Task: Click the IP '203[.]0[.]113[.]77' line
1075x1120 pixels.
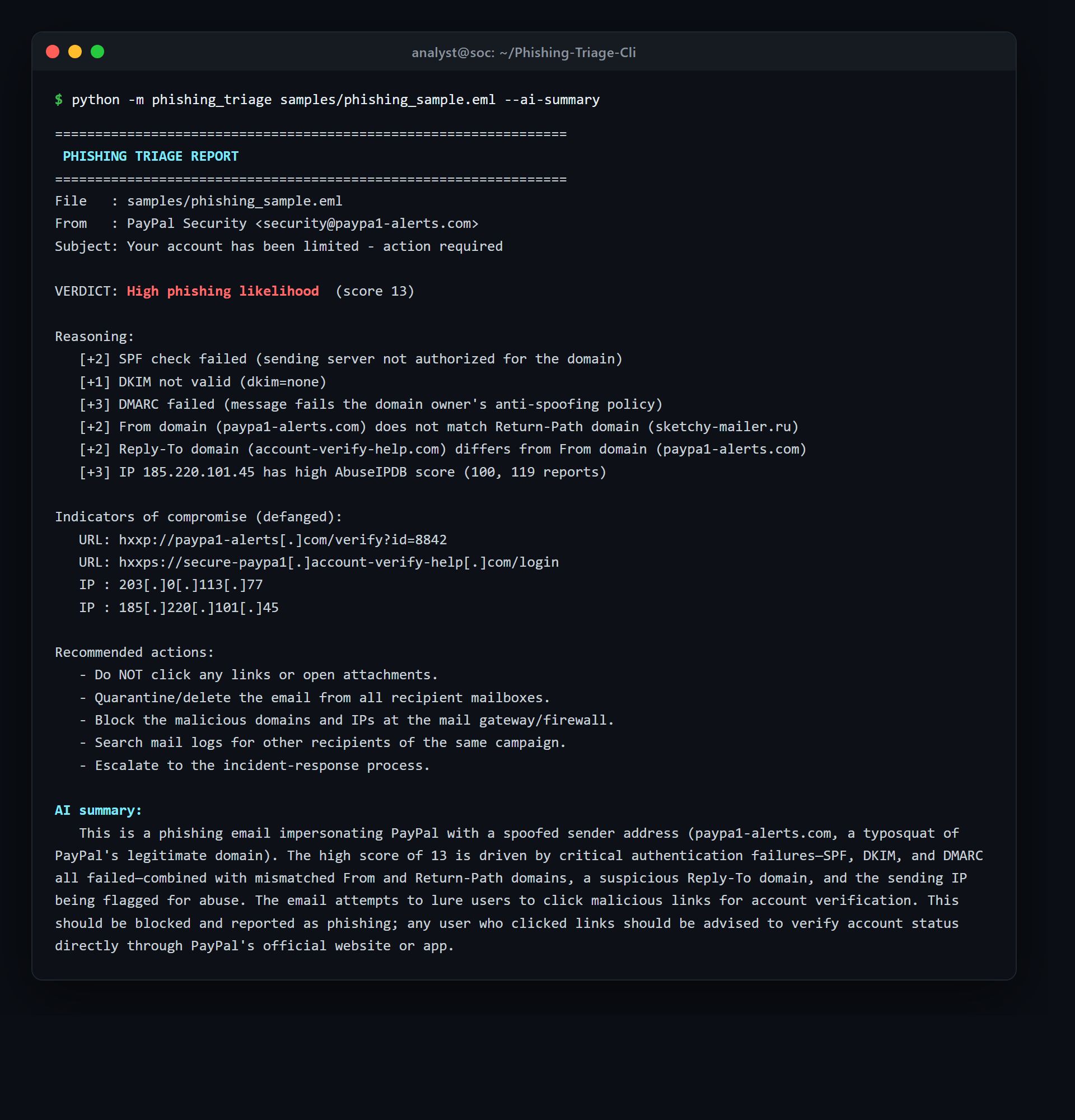Action: pyautogui.click(x=171, y=585)
